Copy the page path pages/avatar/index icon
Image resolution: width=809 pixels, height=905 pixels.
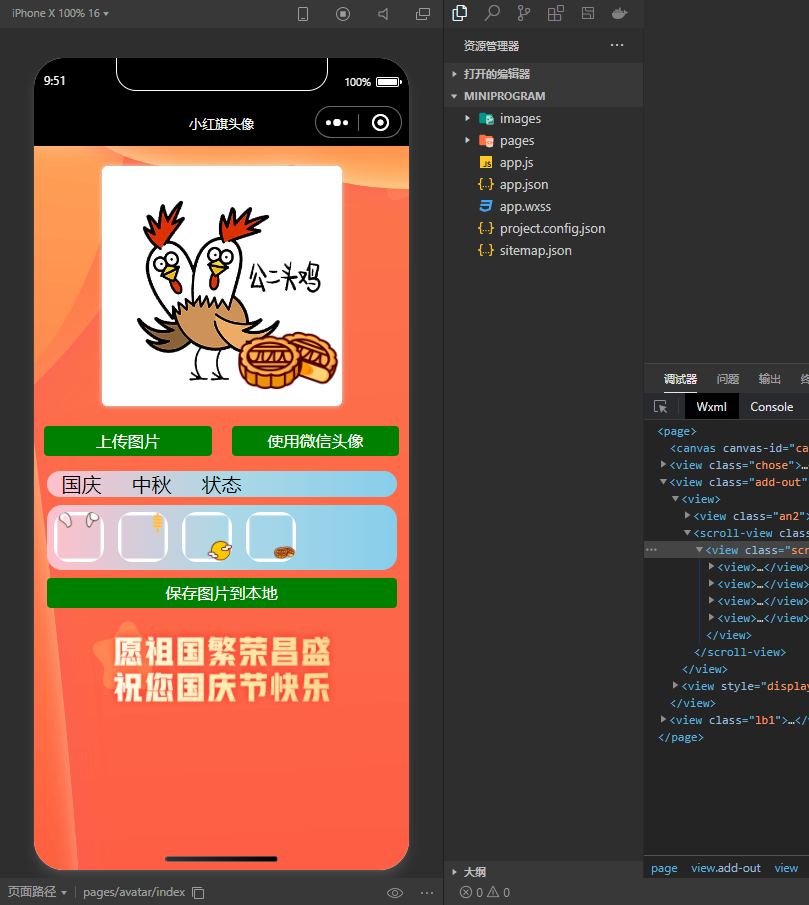198,893
